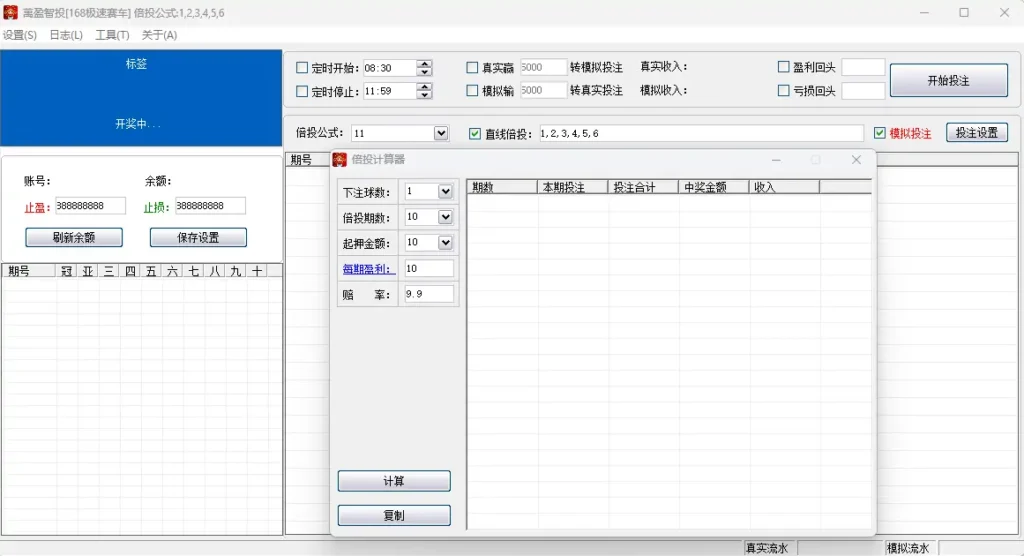Screen dimensions: 1024x556
Task: Click the 亚 column header
Action: coord(88,271)
